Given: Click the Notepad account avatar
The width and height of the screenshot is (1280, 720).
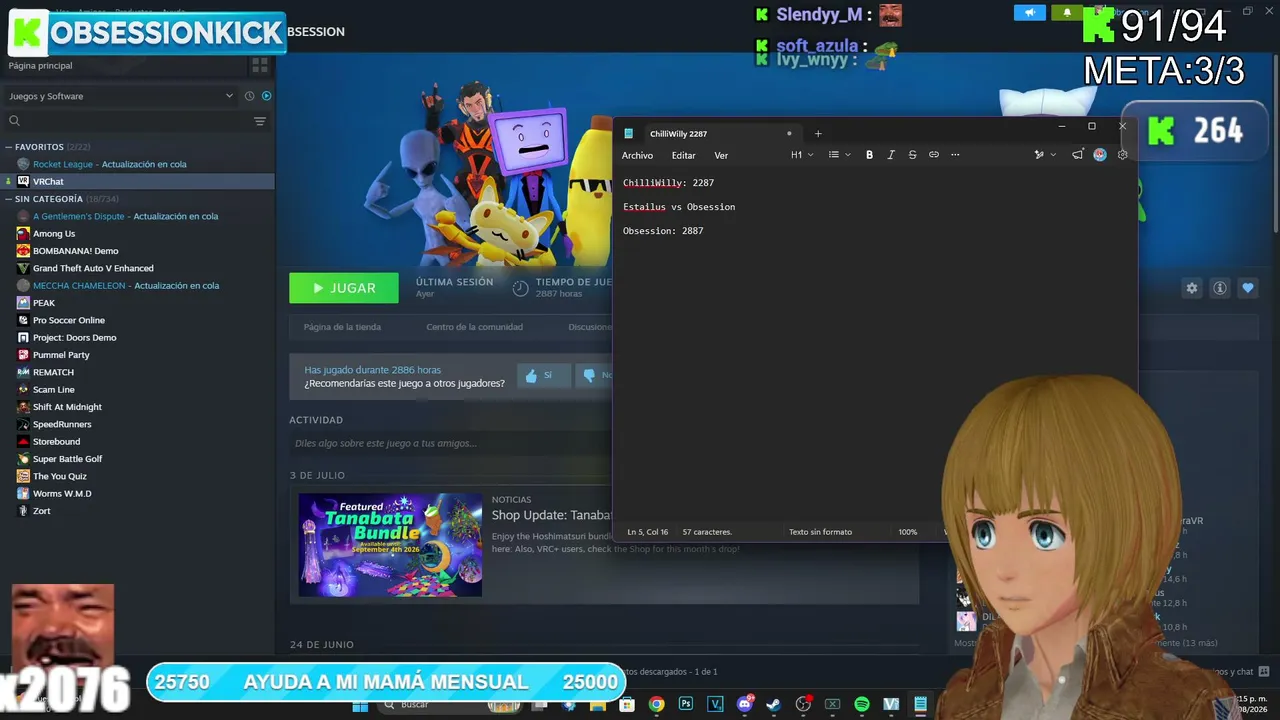Looking at the screenshot, I should 1100,155.
